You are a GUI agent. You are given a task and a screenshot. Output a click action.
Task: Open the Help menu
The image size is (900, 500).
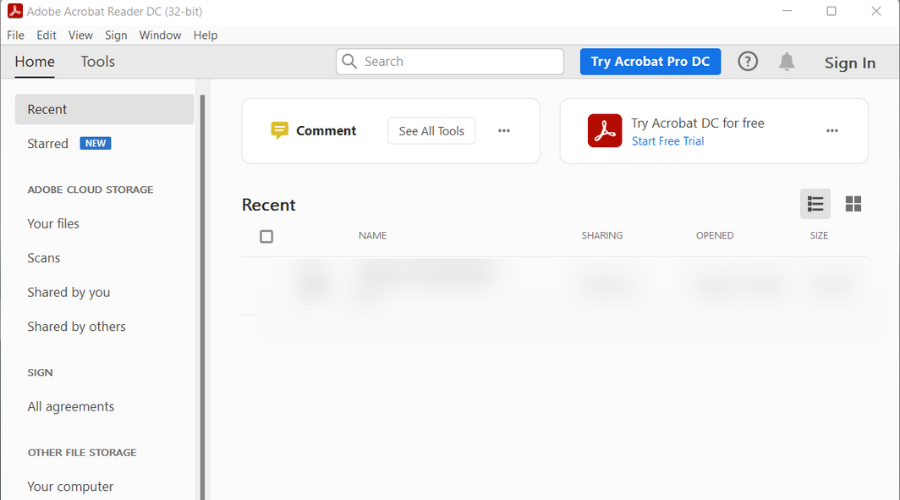click(205, 35)
